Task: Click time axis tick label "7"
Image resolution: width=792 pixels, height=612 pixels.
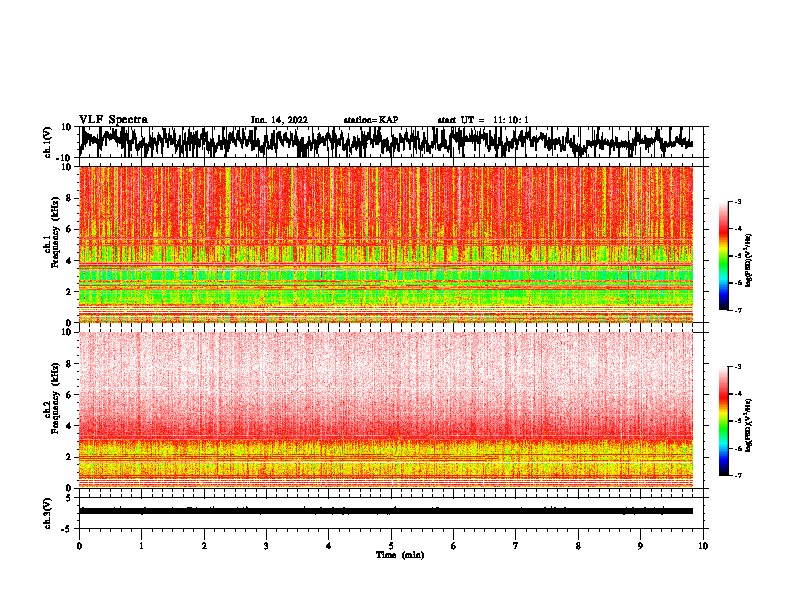Action: click(516, 546)
